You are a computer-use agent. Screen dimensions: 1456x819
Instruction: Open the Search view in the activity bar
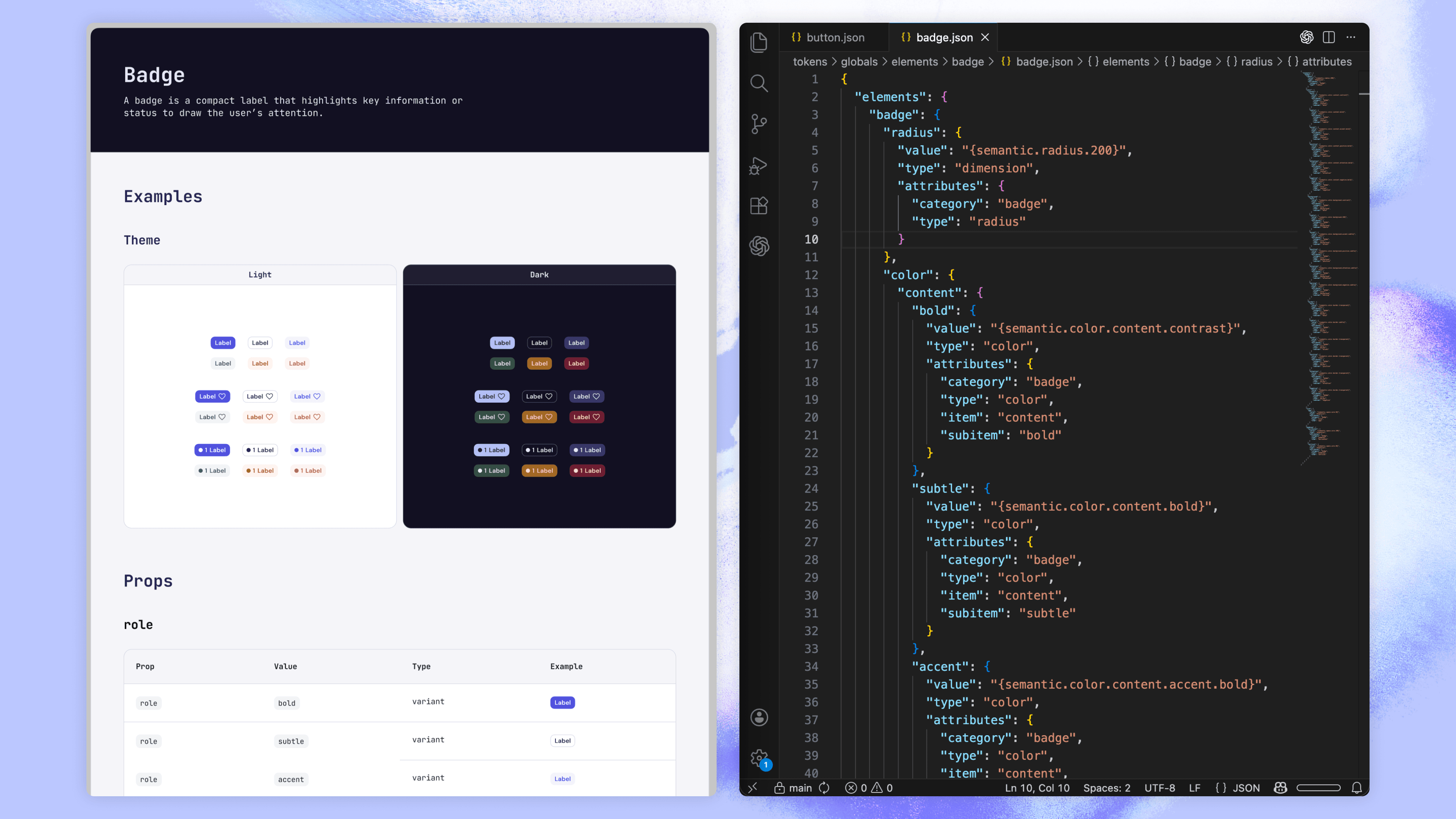[x=758, y=83]
